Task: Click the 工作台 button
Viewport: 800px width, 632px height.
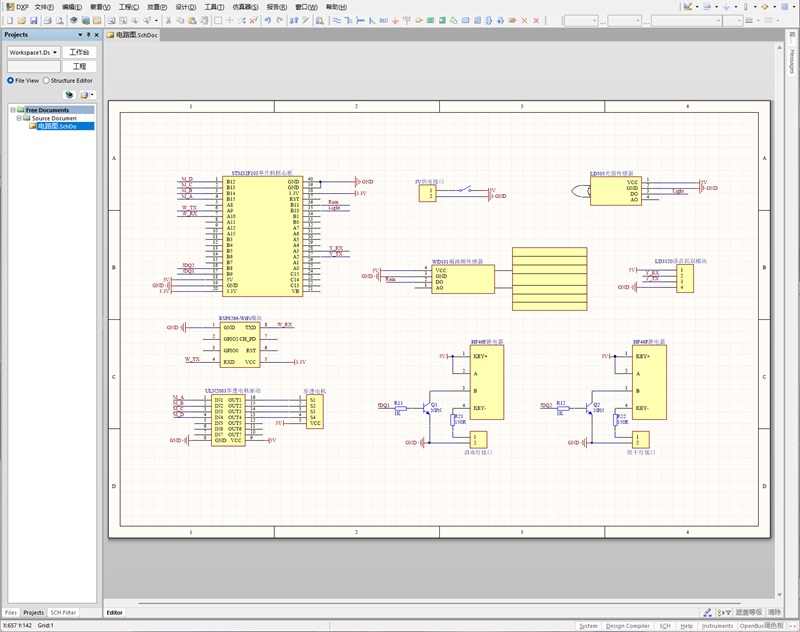Action: tap(79, 52)
